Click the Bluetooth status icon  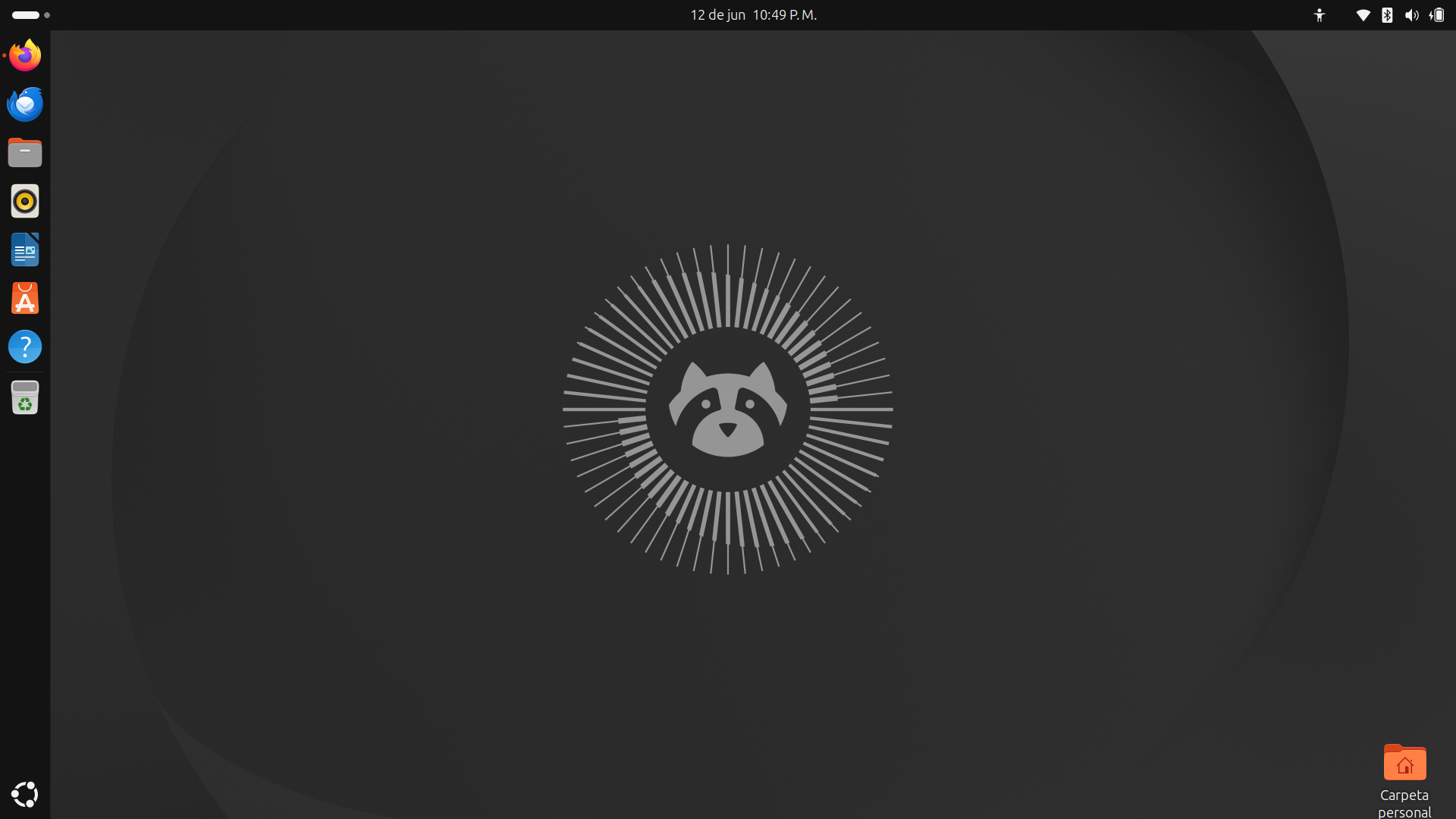1387,15
